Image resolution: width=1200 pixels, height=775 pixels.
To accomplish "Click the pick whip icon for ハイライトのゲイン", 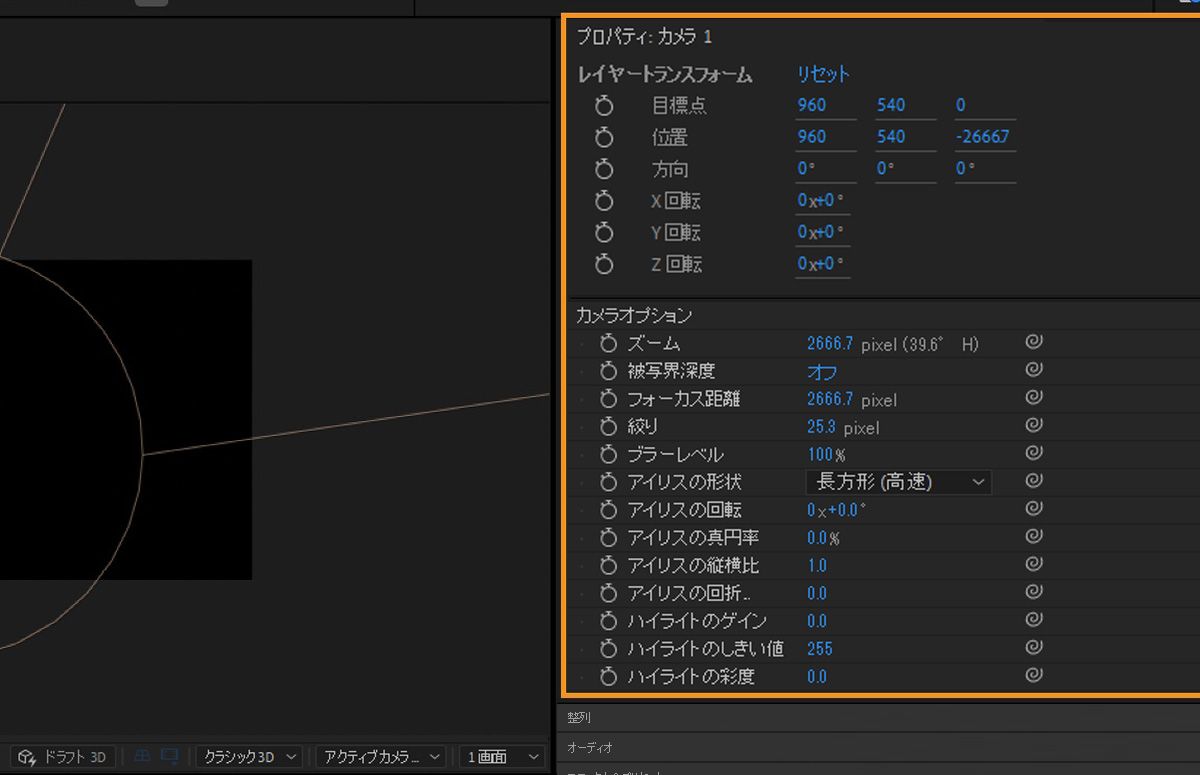I will pyautogui.click(x=1034, y=620).
